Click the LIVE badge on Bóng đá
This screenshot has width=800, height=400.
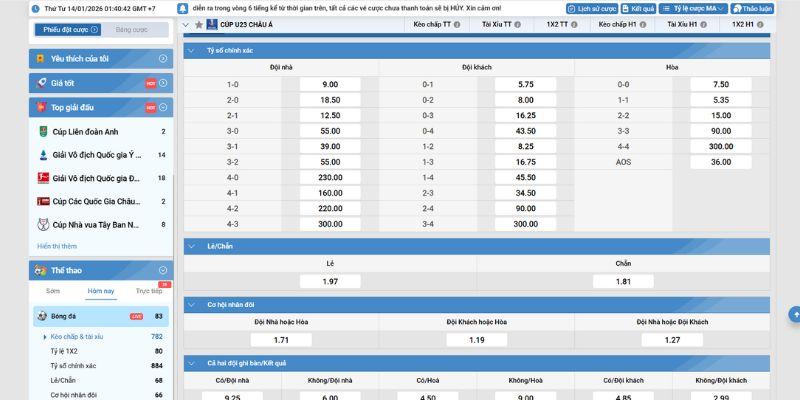coord(136,316)
